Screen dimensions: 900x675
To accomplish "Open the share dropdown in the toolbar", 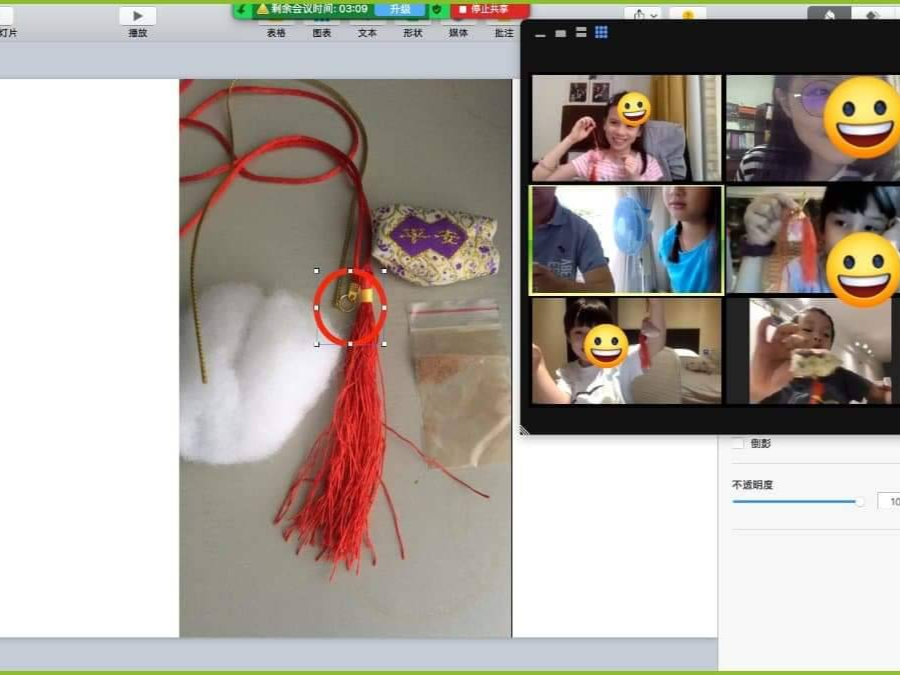I will tap(642, 15).
